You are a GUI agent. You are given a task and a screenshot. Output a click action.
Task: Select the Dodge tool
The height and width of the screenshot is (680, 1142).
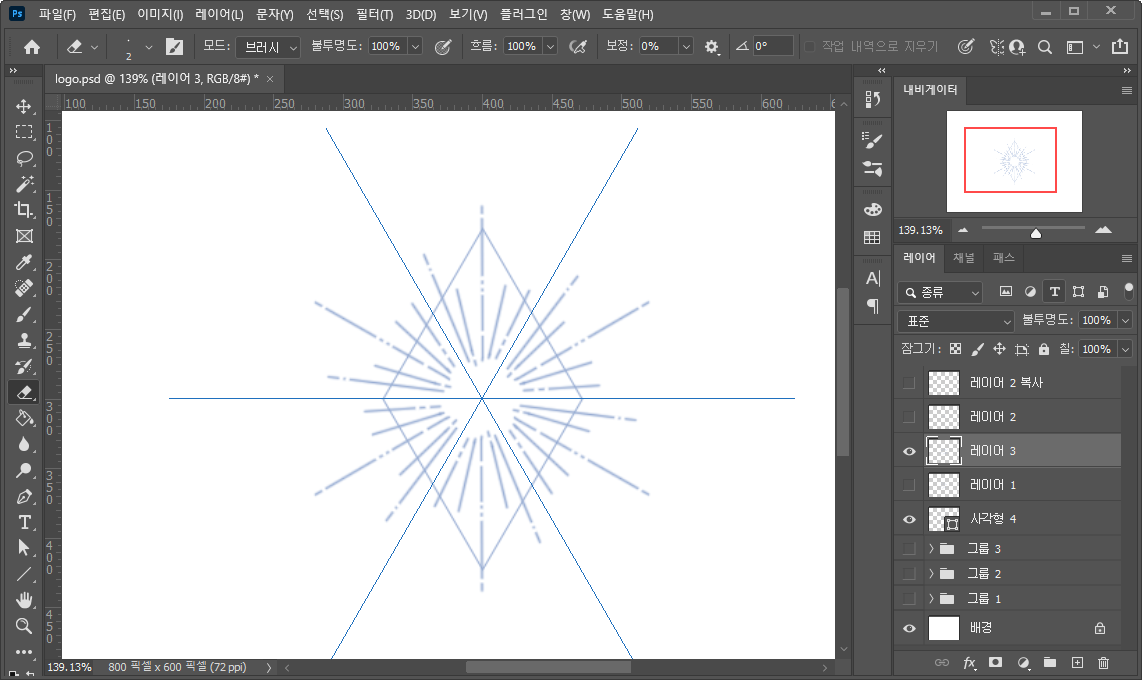(24, 470)
